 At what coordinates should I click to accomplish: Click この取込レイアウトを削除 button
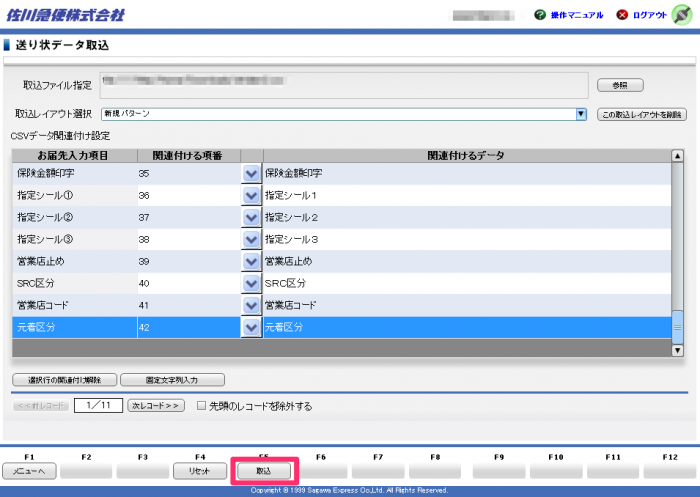(x=642, y=115)
